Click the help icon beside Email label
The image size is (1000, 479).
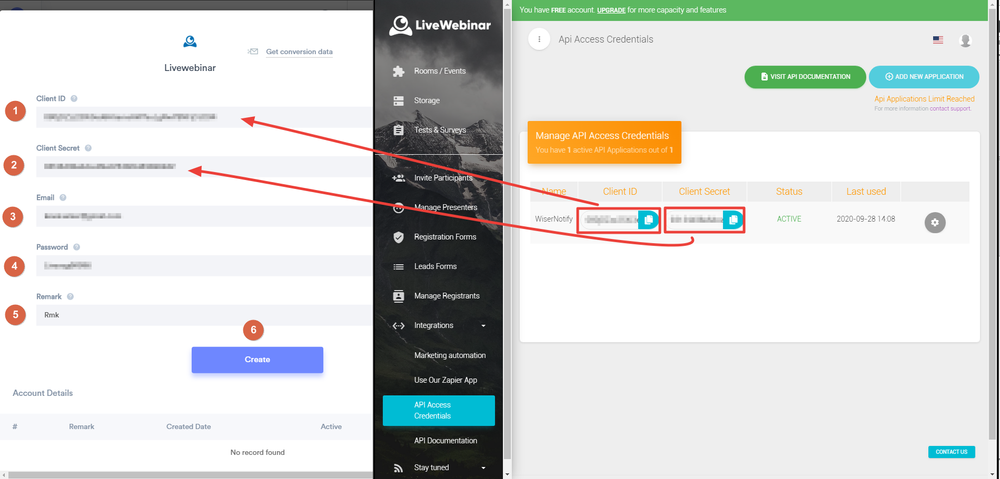click(x=62, y=198)
